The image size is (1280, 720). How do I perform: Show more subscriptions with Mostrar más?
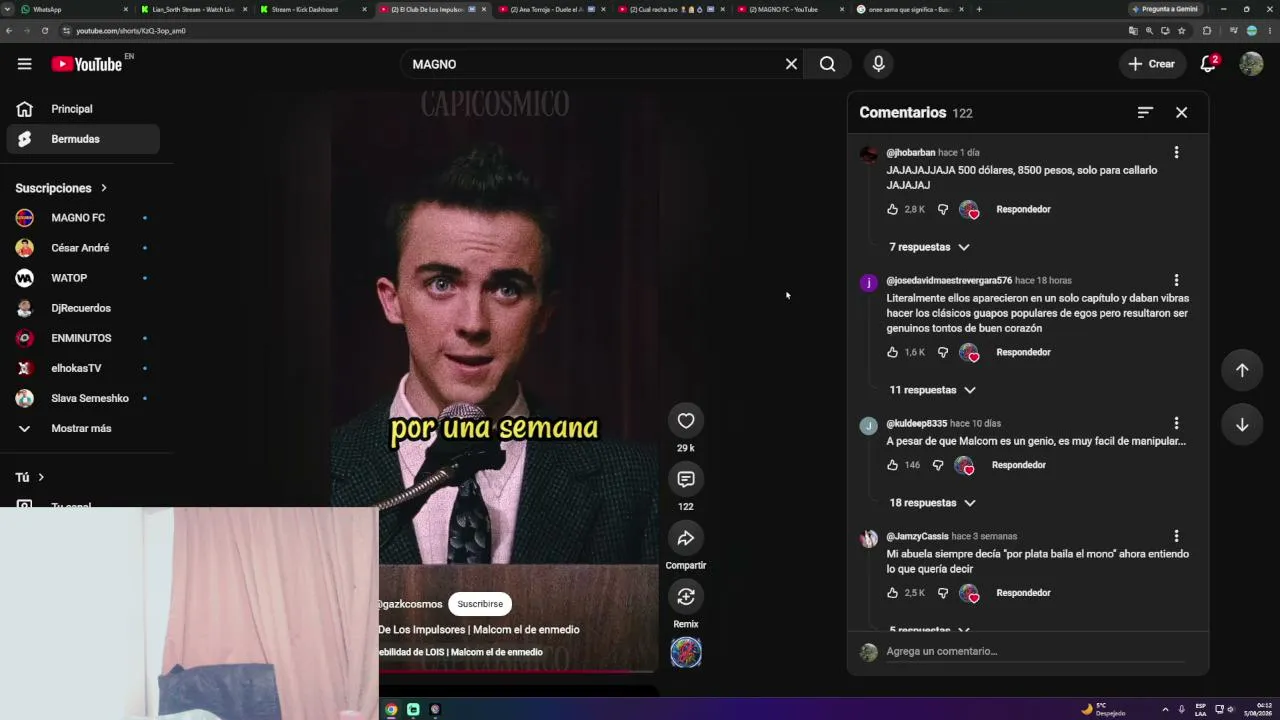[x=80, y=428]
